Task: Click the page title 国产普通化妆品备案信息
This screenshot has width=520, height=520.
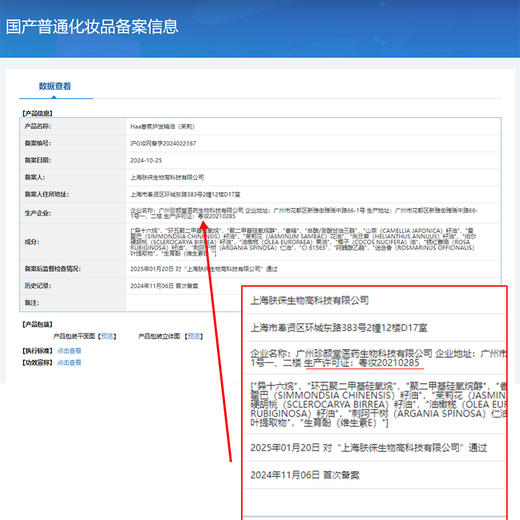Action: (x=92, y=27)
